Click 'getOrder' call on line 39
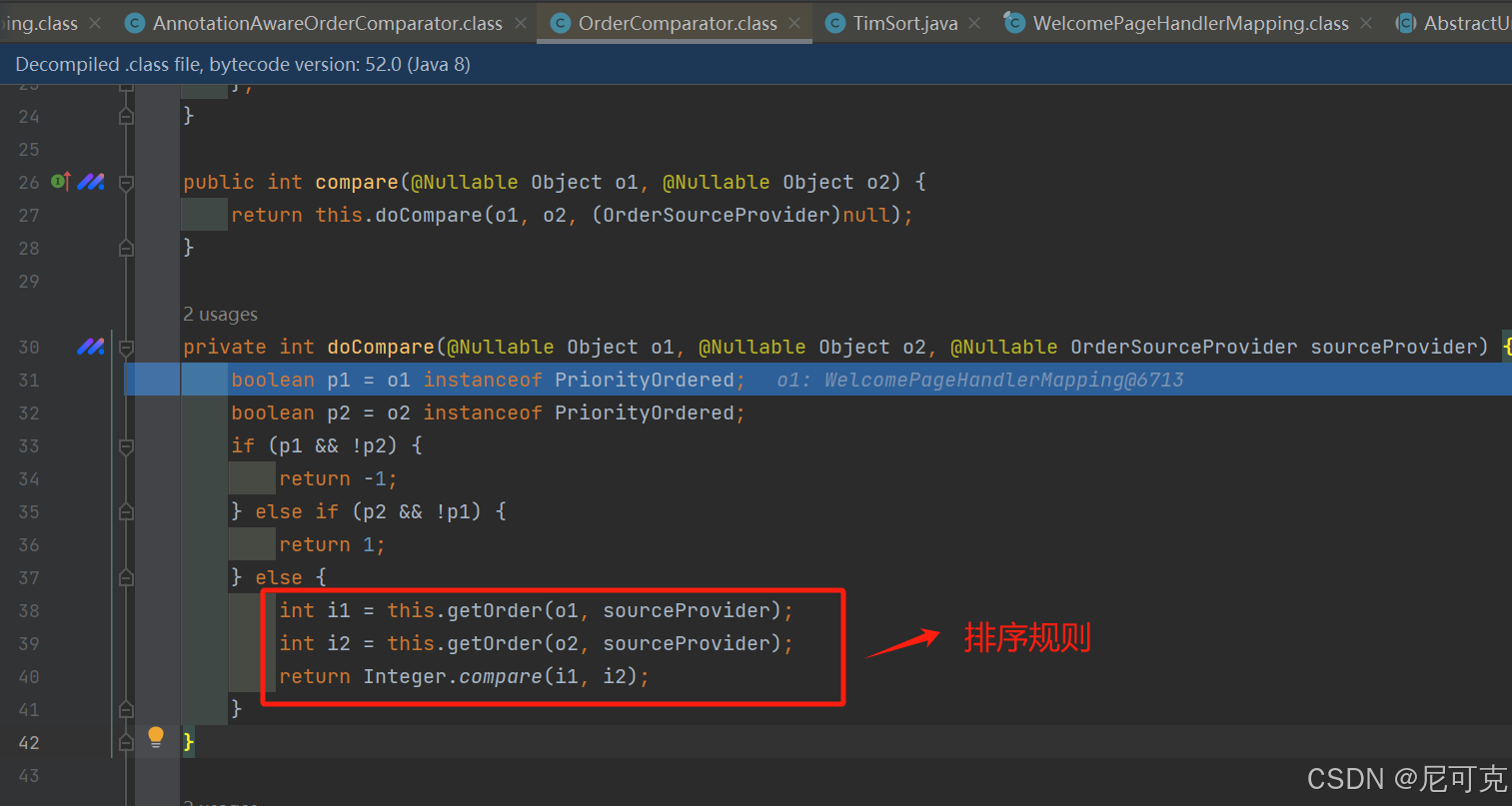 [x=495, y=643]
